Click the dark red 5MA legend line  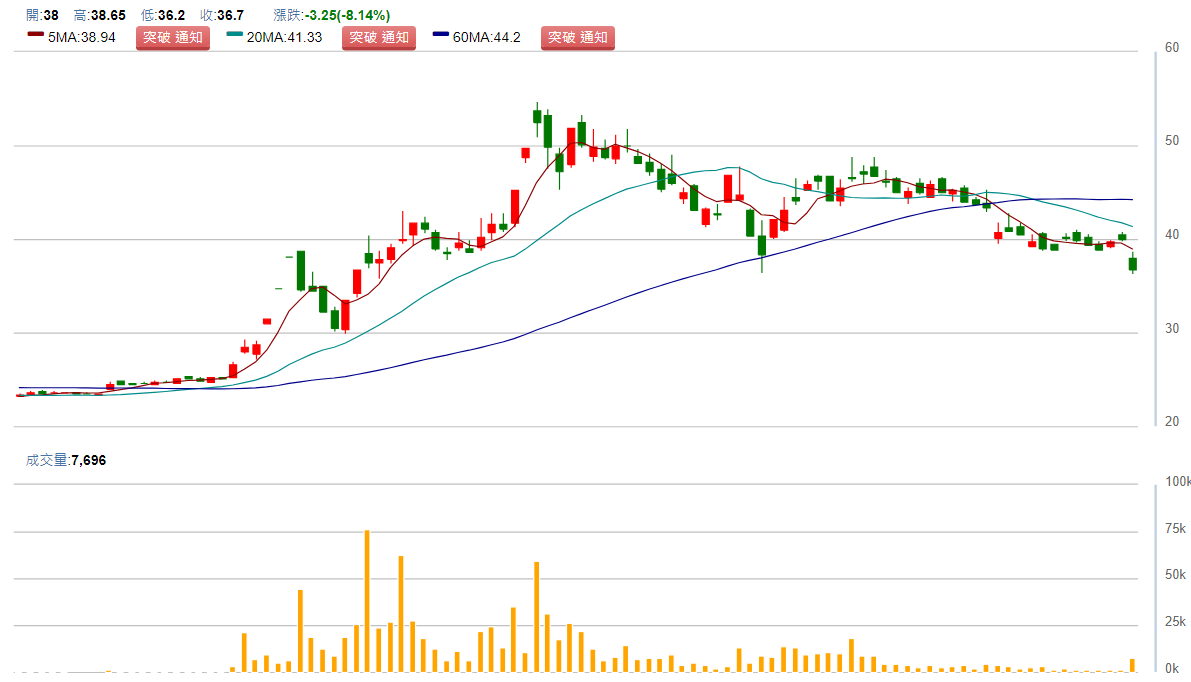[36, 36]
